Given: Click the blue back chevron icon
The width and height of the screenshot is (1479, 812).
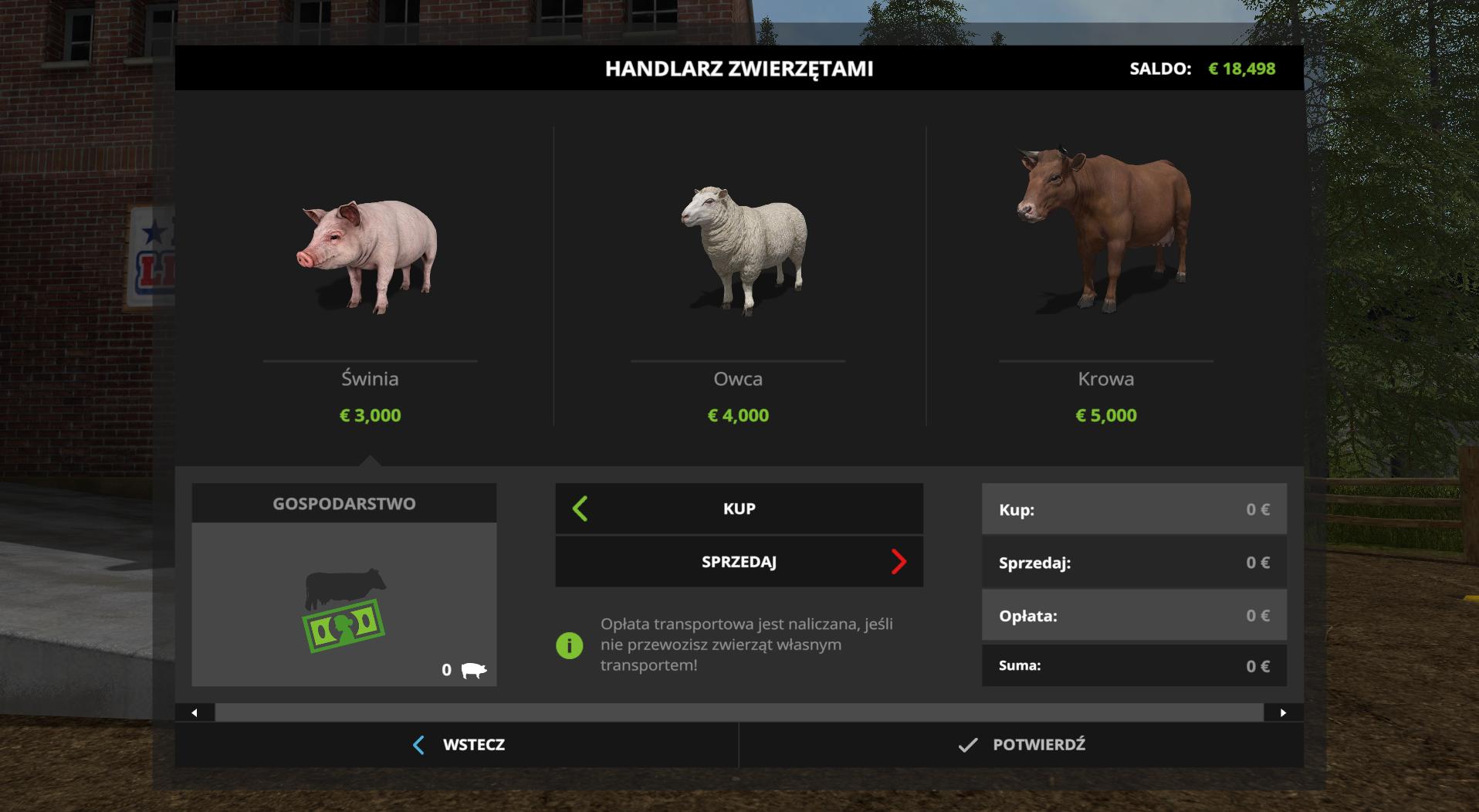Looking at the screenshot, I should (418, 745).
